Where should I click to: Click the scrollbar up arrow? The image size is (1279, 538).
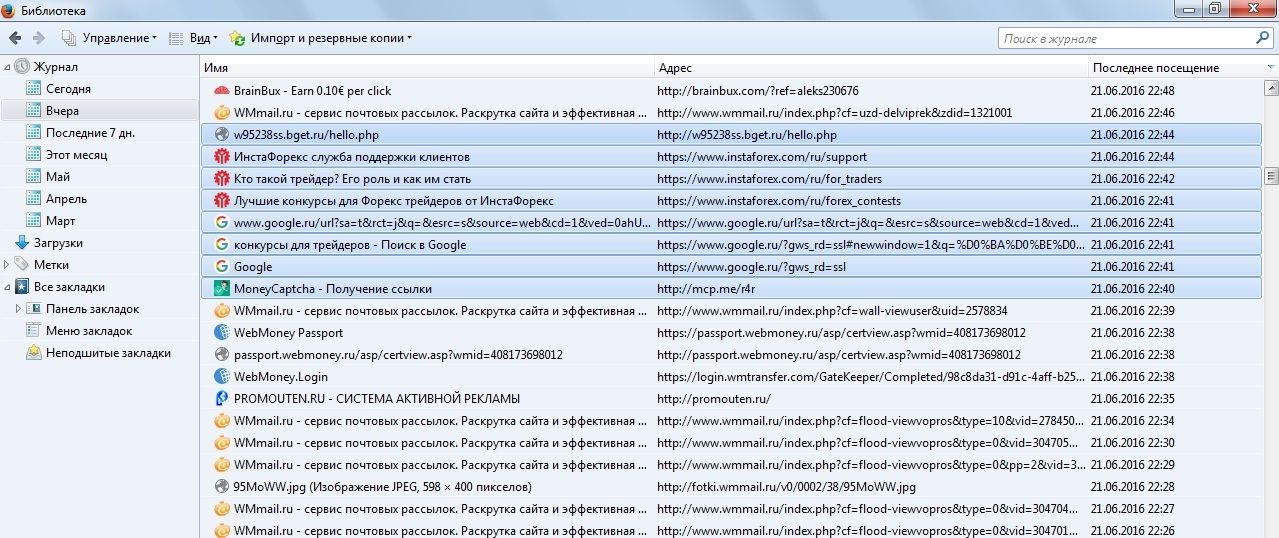pyautogui.click(x=1271, y=88)
